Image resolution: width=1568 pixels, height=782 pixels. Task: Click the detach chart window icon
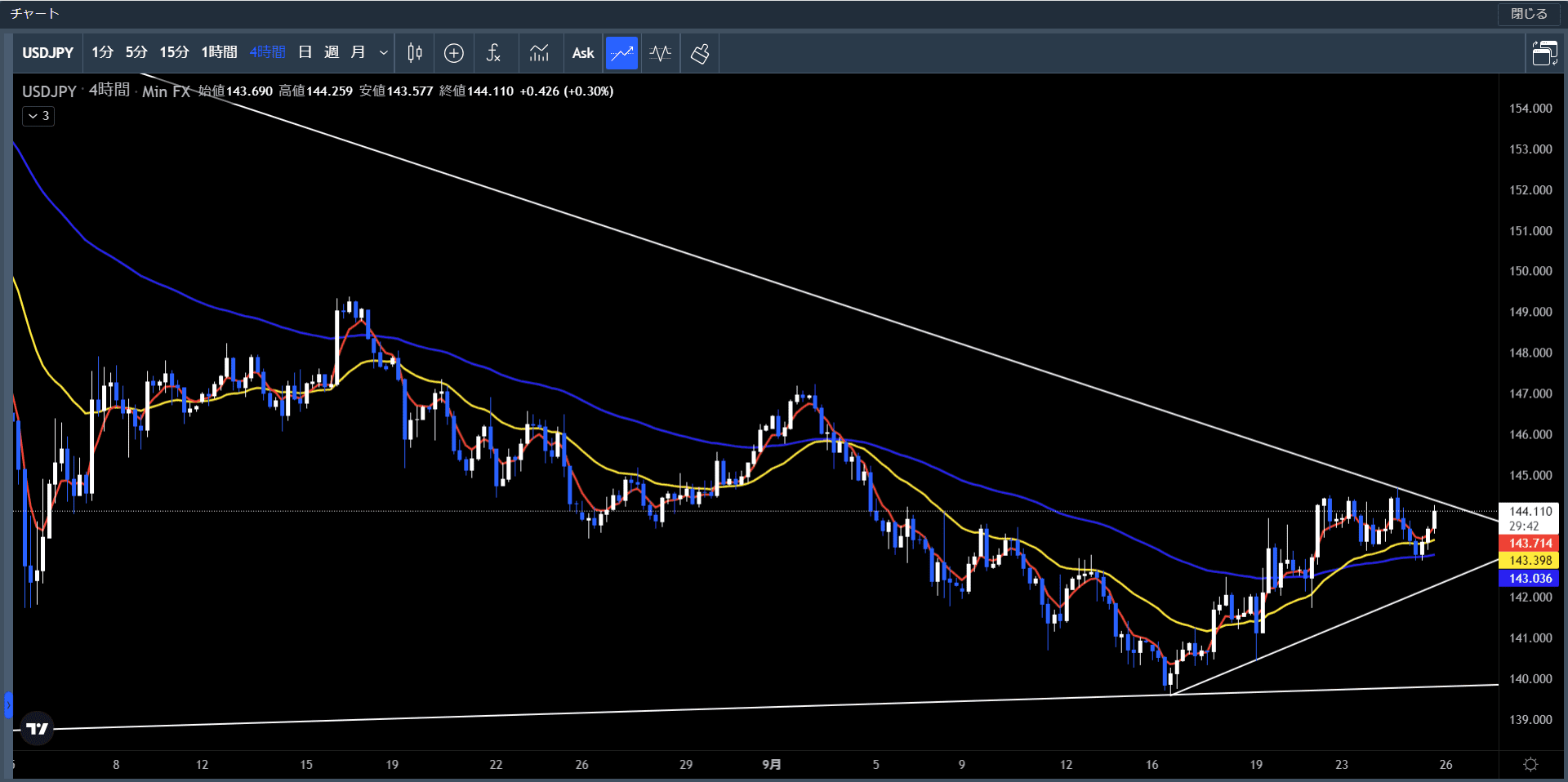click(1544, 53)
